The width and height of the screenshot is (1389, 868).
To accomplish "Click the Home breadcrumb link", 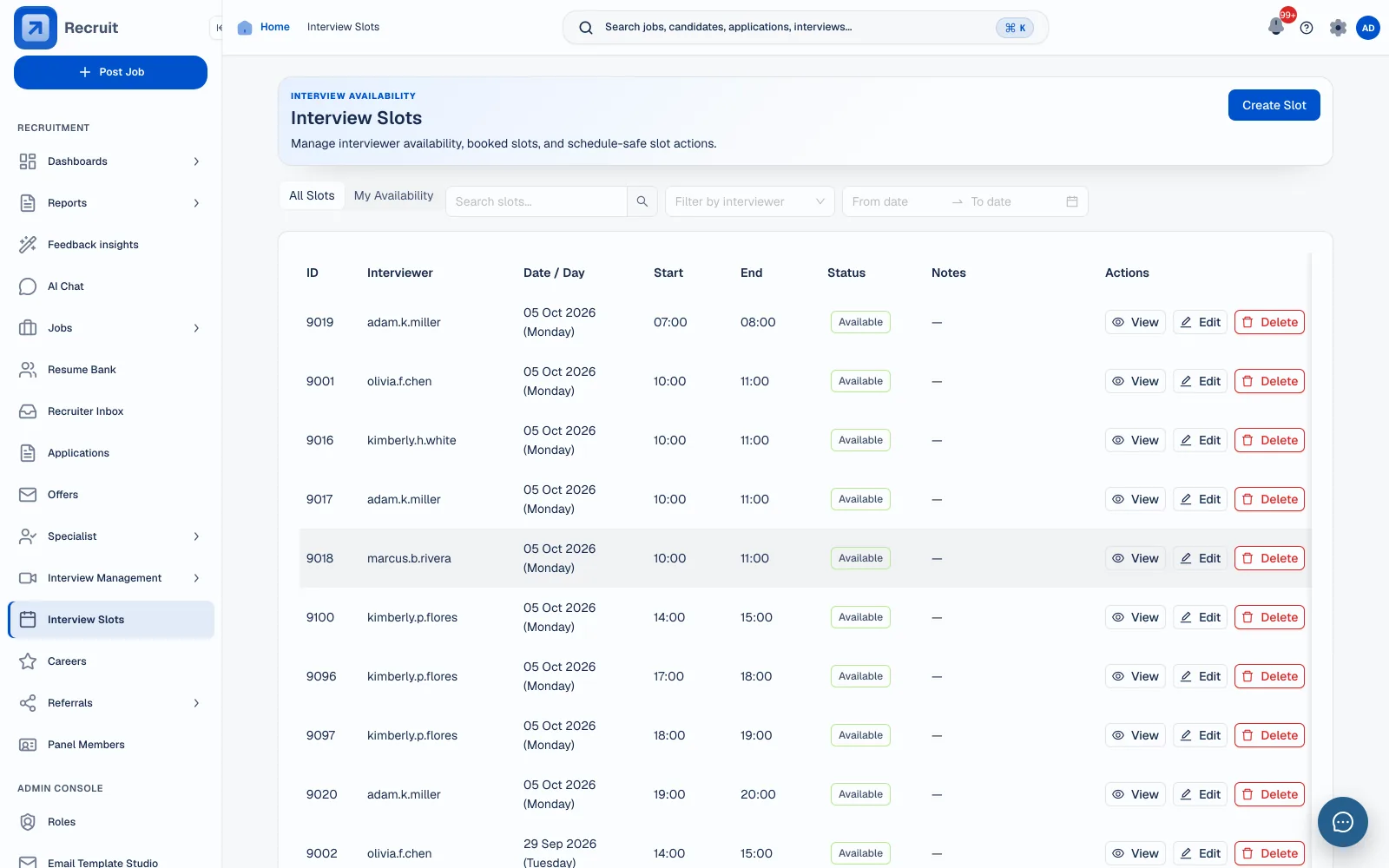I will [x=274, y=27].
